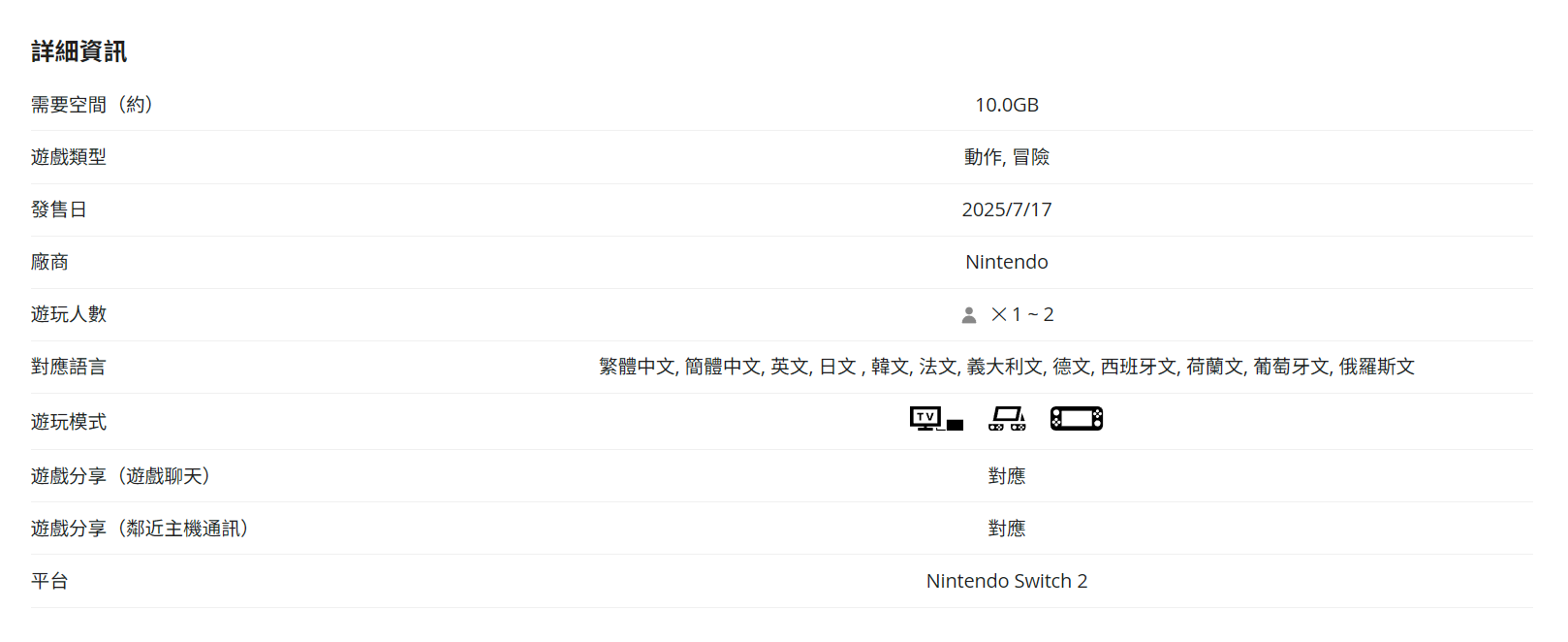Click the player count person icon
Screen dimensions: 1568x642
pyautogui.click(x=968, y=315)
